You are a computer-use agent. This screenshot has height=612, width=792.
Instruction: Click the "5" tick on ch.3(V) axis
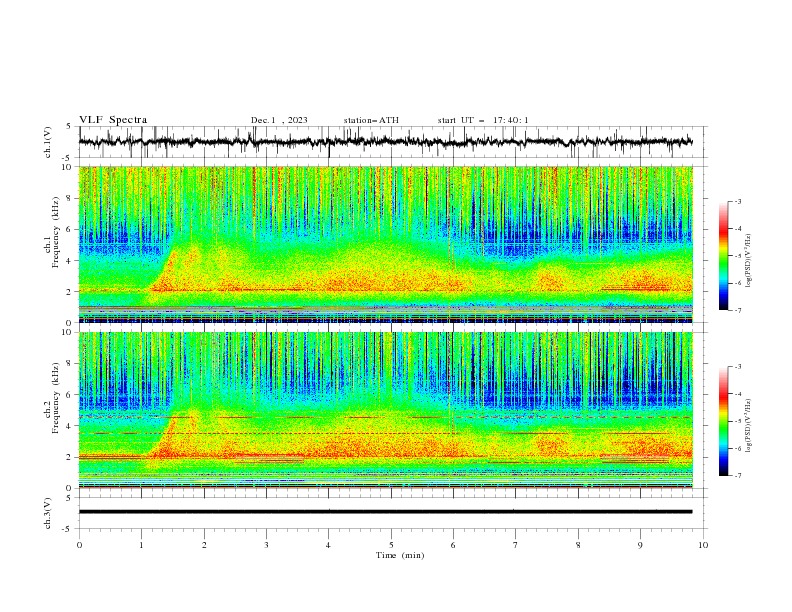pyautogui.click(x=70, y=498)
